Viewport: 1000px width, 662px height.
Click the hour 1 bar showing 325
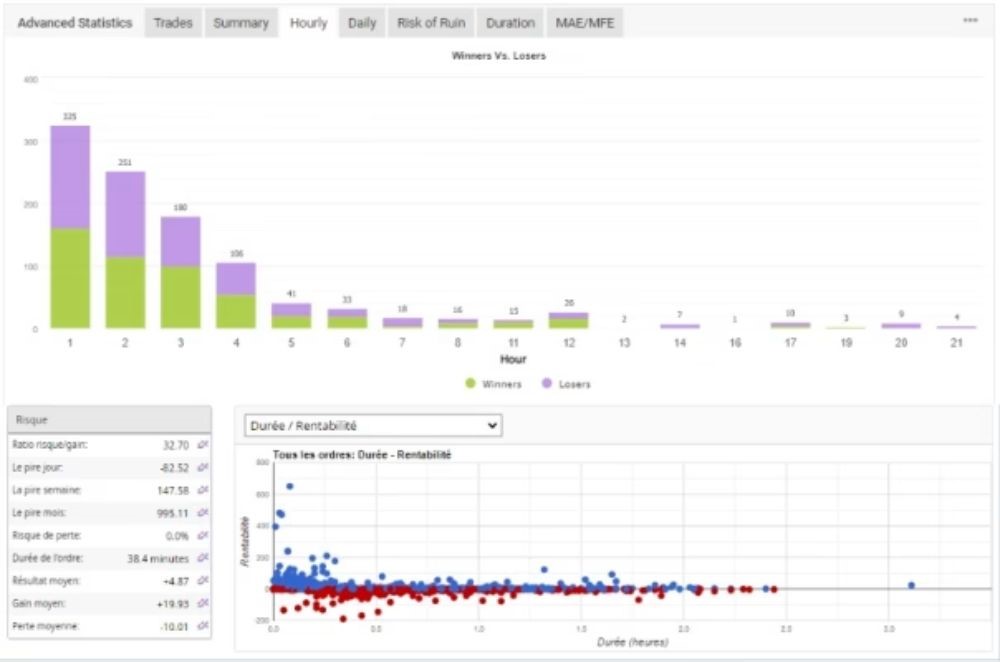click(70, 228)
